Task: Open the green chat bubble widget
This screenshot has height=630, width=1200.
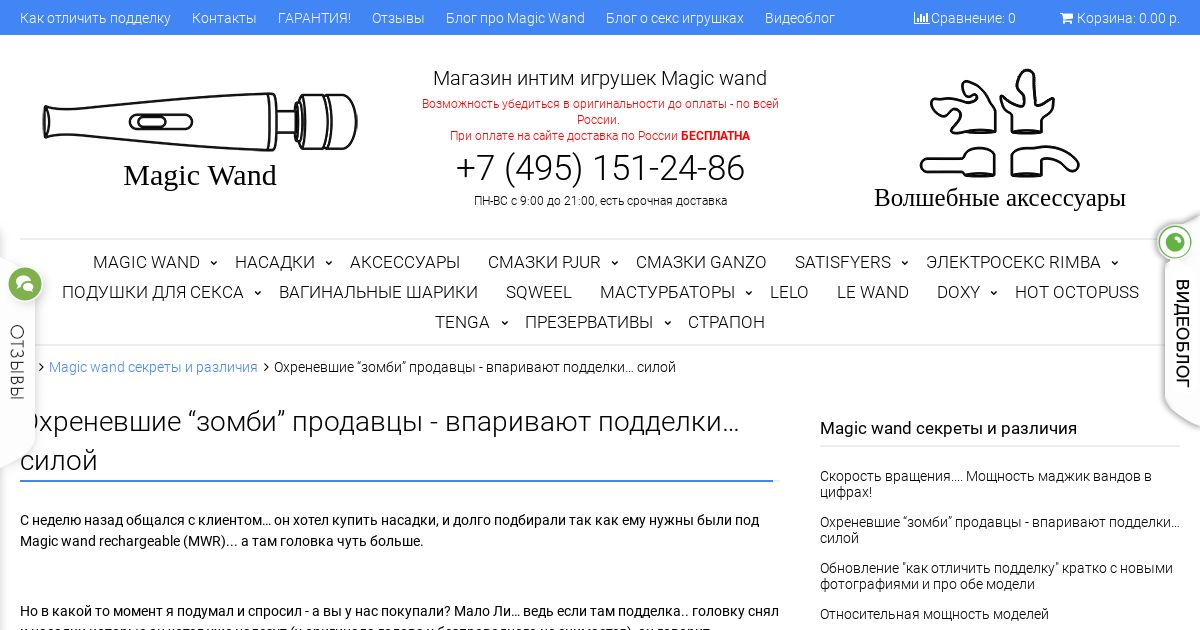Action: (24, 284)
